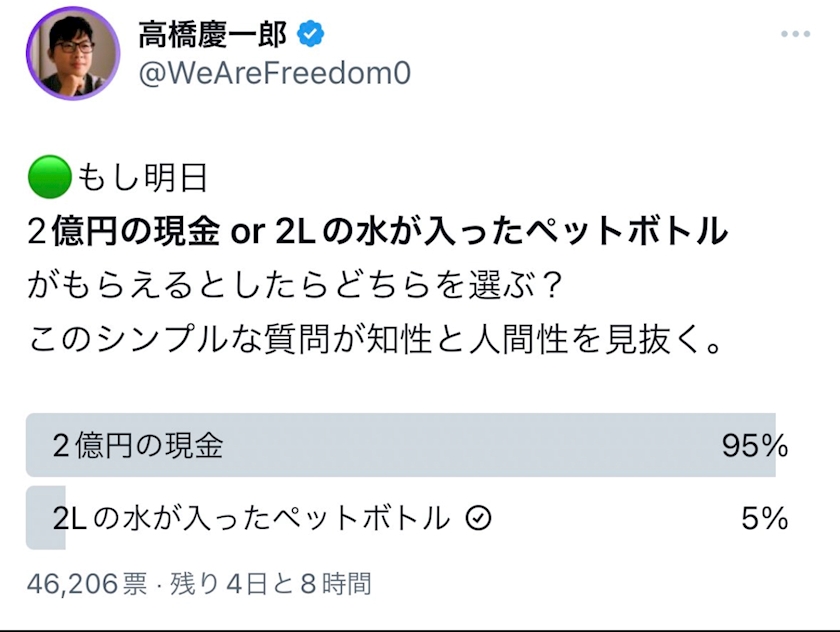
Task: Click the 95% poll result figure
Action: 754,446
